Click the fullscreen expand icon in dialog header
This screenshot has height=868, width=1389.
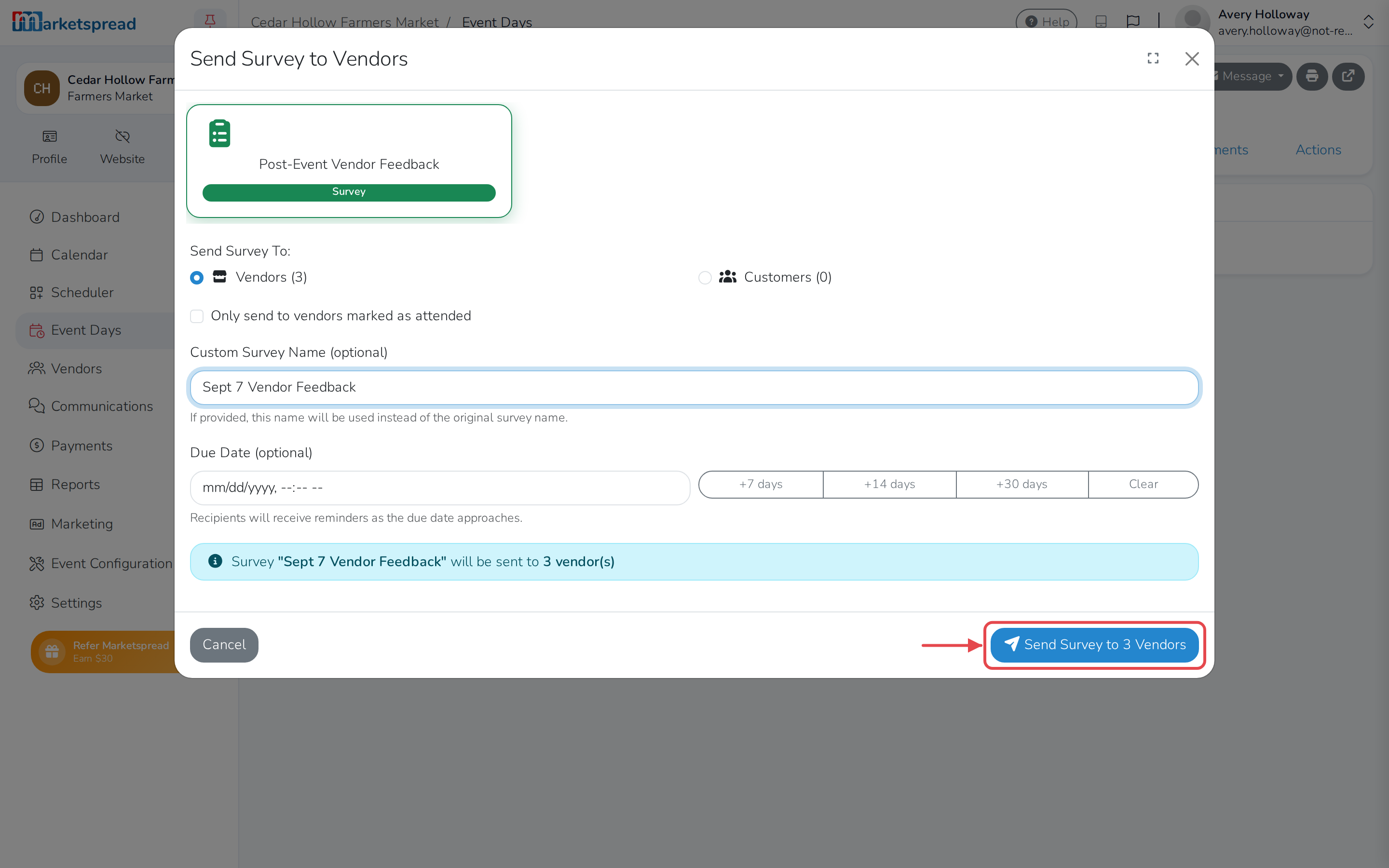[1153, 58]
